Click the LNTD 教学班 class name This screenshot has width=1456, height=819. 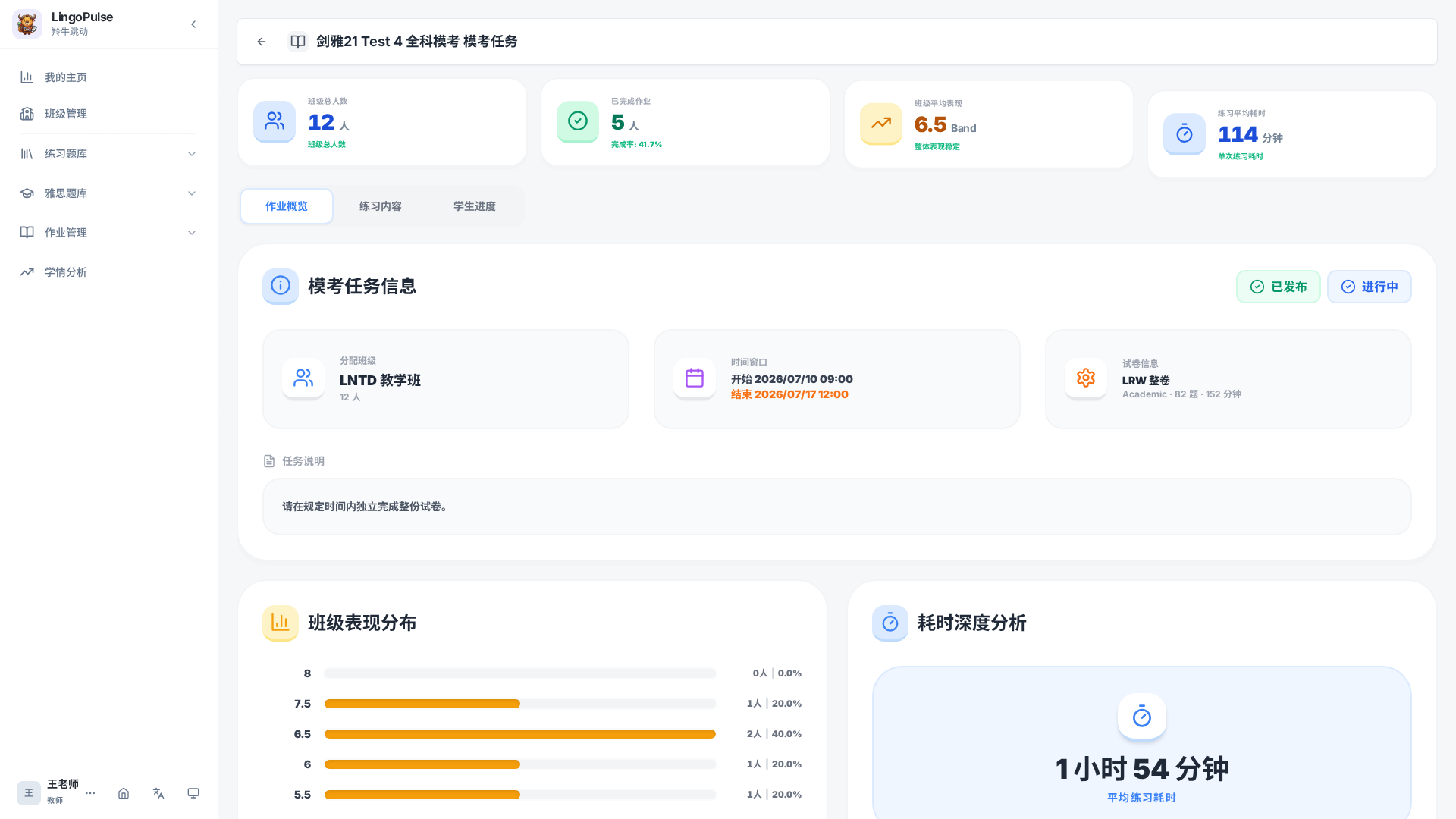(380, 381)
